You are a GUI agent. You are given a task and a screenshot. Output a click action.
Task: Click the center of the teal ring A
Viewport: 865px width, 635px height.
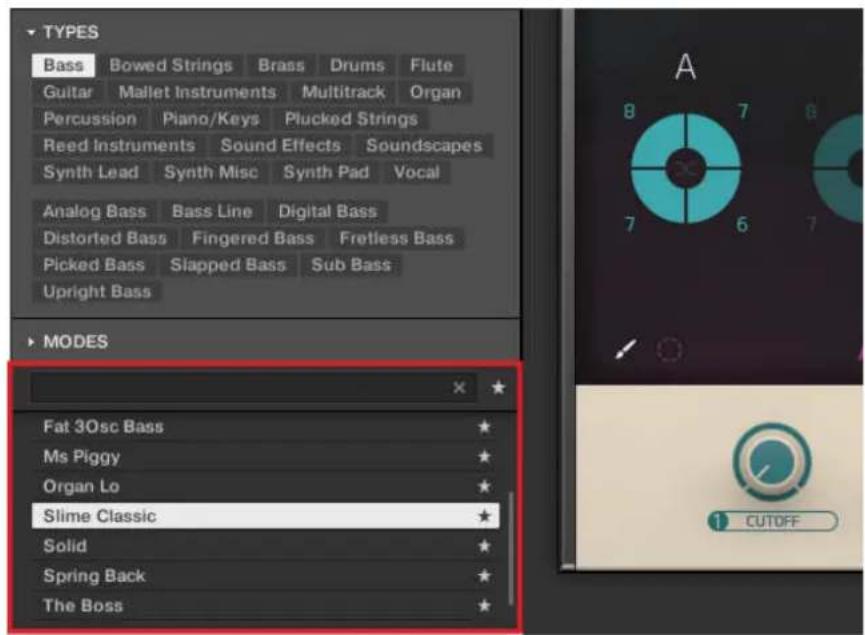point(686,169)
